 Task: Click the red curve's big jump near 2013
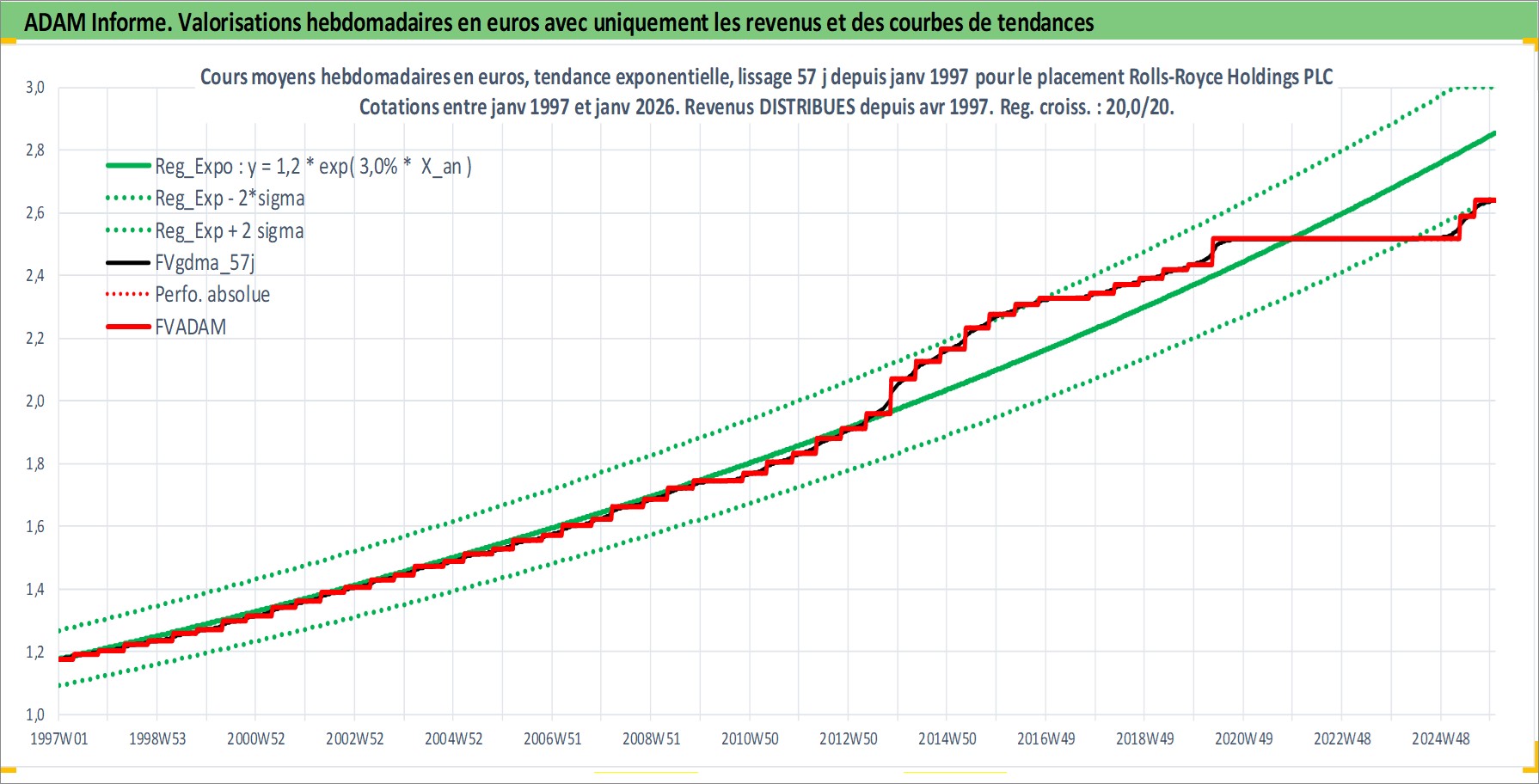(x=892, y=395)
